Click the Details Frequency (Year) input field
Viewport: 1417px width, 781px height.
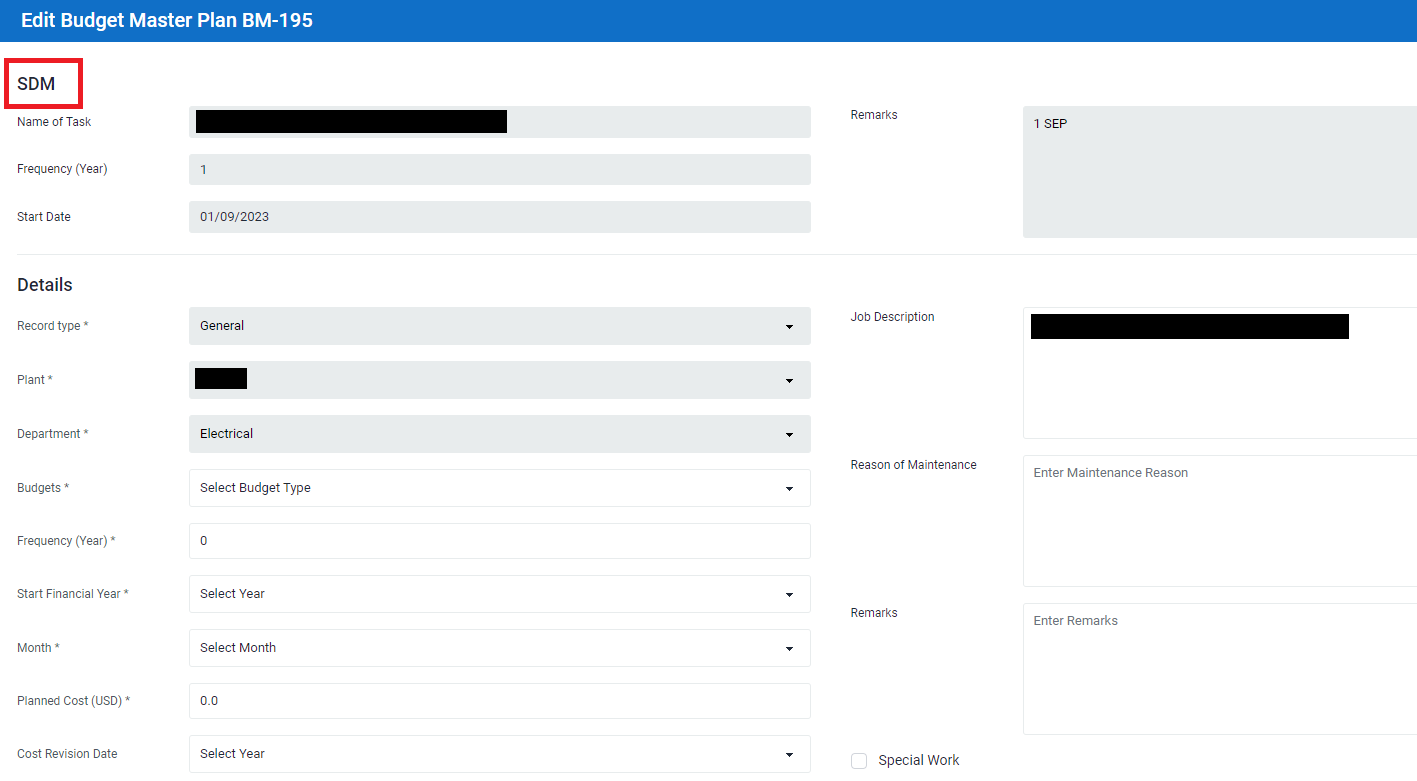[499, 541]
